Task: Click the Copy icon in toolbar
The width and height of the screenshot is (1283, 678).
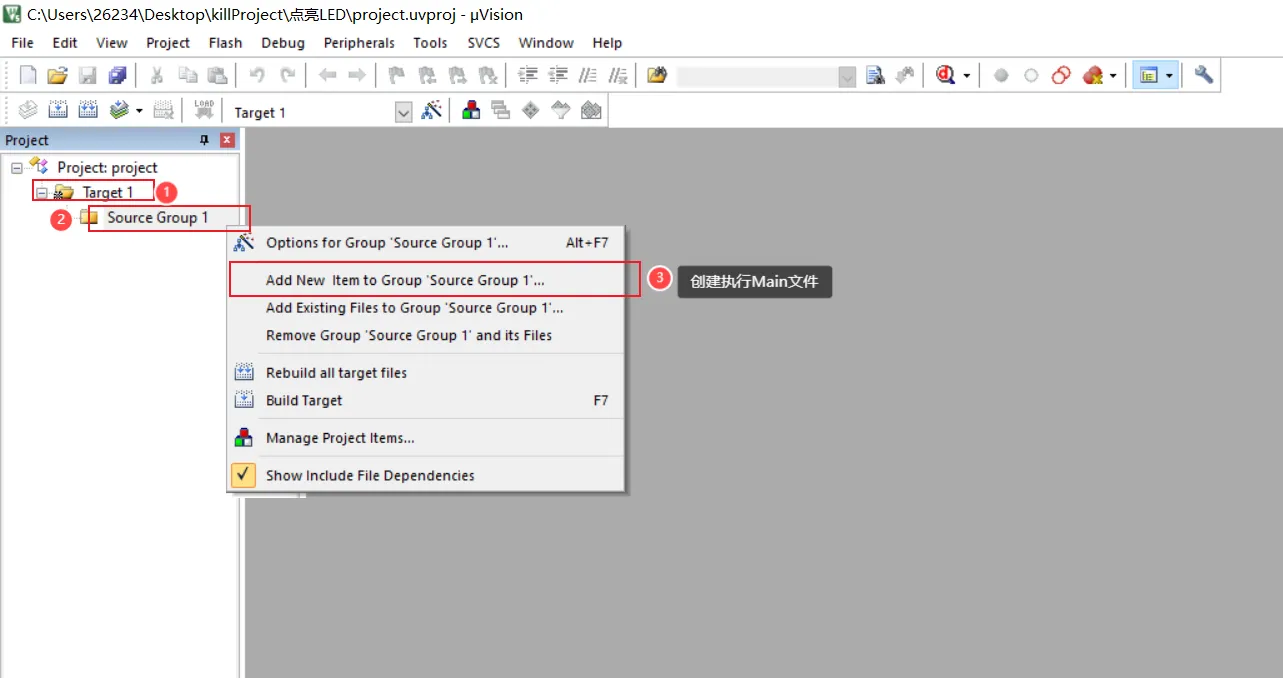Action: pyautogui.click(x=187, y=75)
